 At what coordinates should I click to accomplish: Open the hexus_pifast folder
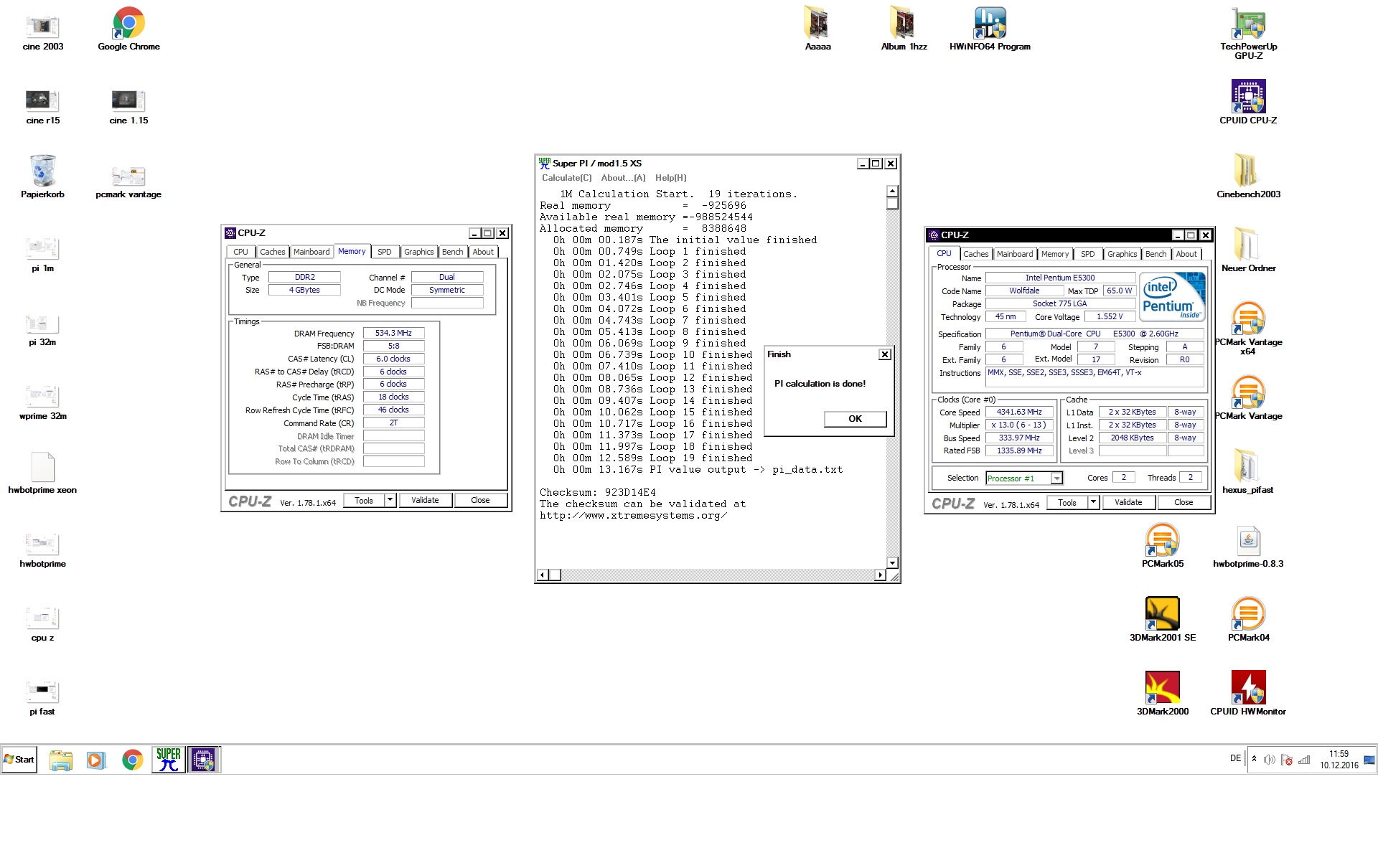(1248, 471)
